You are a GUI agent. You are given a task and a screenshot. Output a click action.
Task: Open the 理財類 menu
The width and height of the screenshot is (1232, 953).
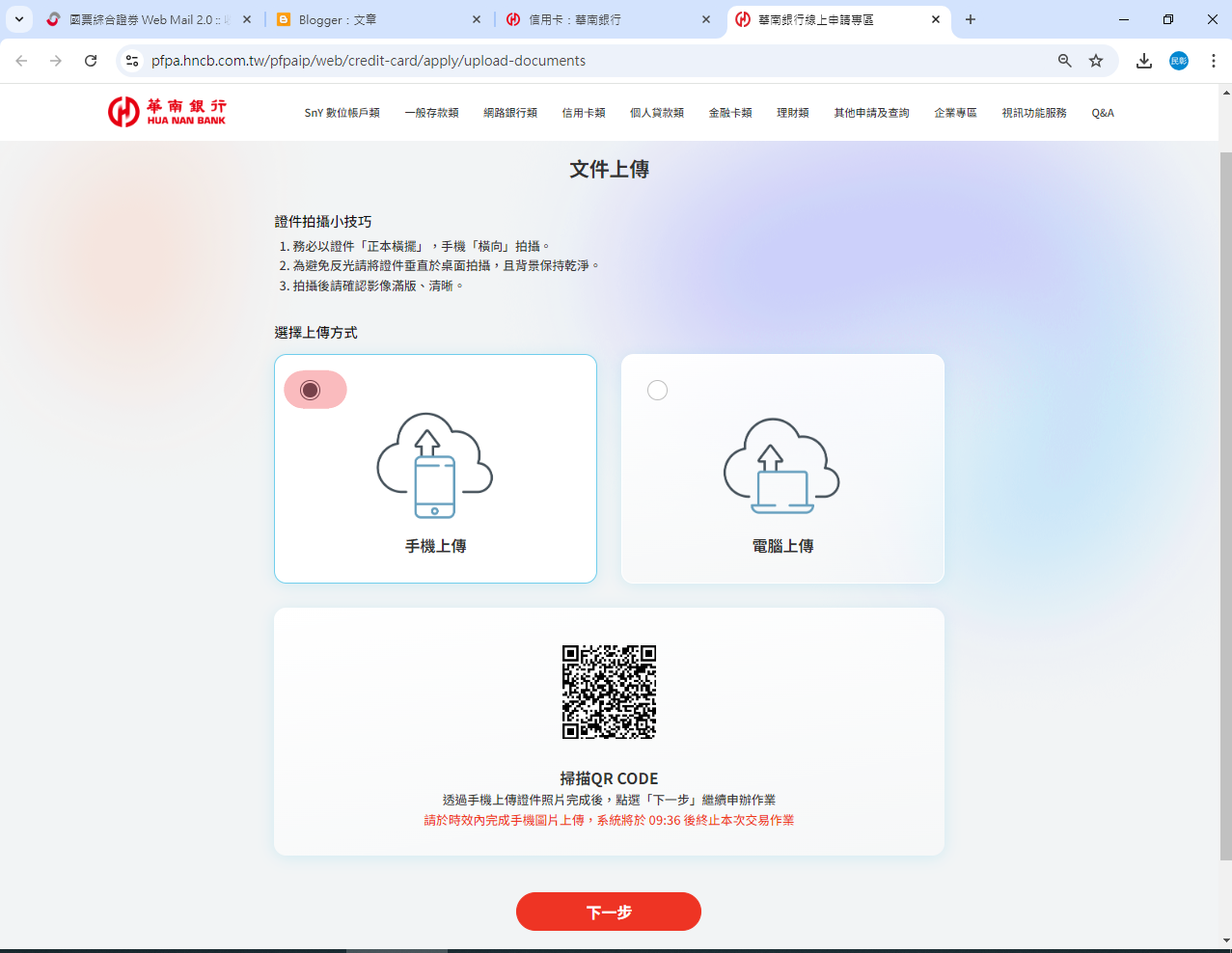click(793, 113)
